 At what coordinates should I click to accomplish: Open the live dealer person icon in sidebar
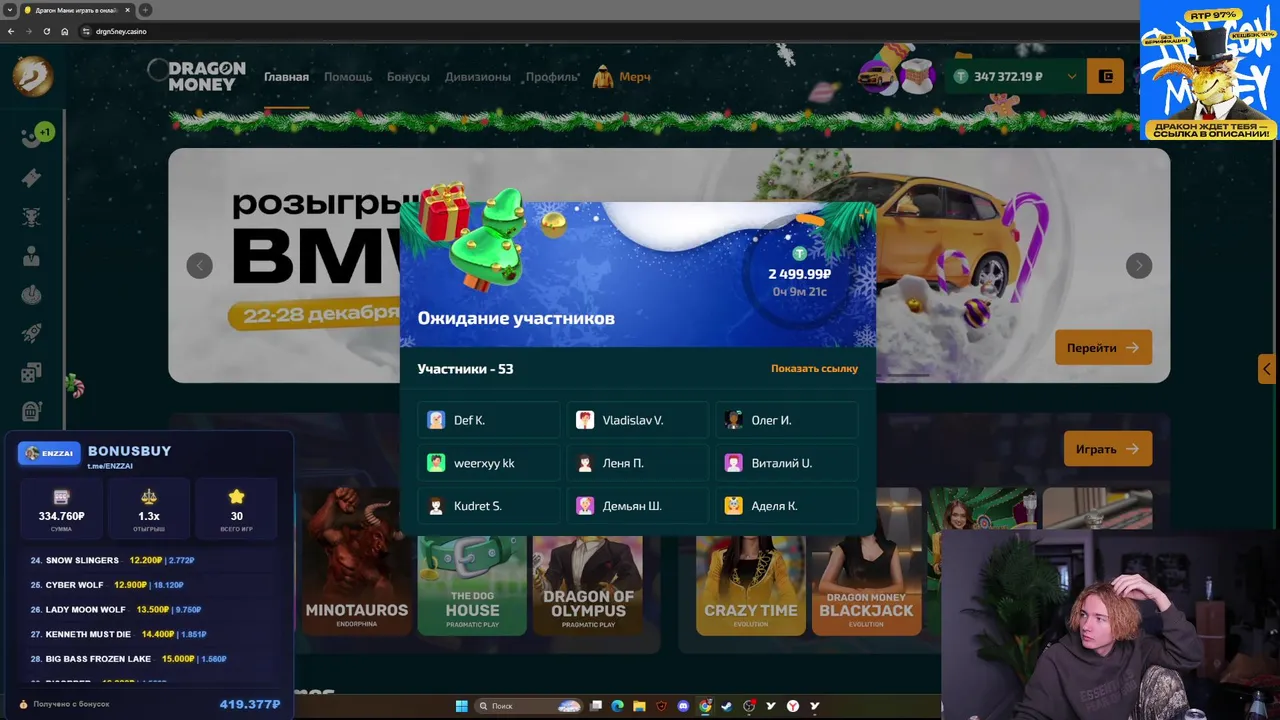(x=31, y=256)
